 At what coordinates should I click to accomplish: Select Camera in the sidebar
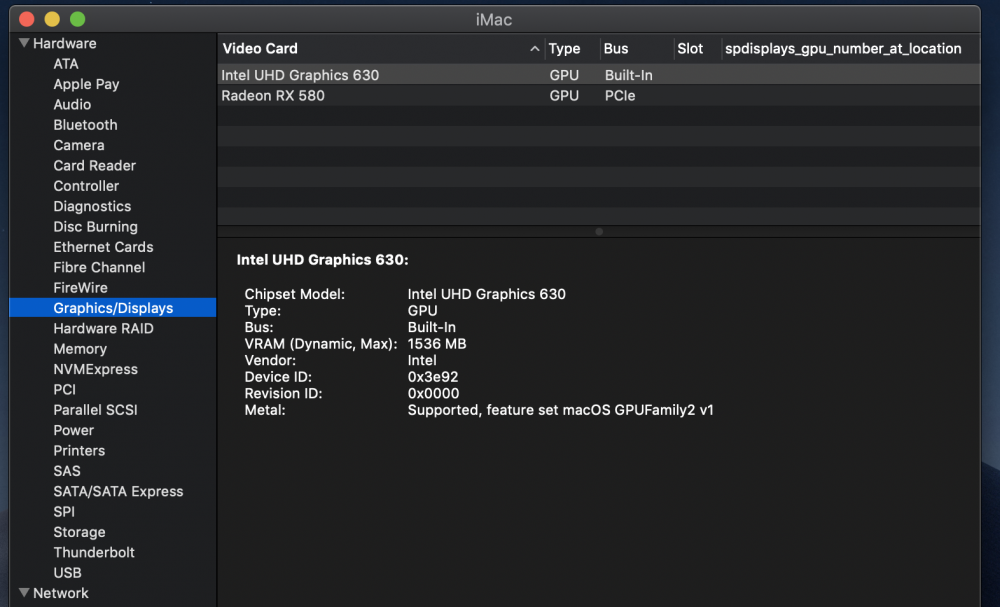(79, 145)
